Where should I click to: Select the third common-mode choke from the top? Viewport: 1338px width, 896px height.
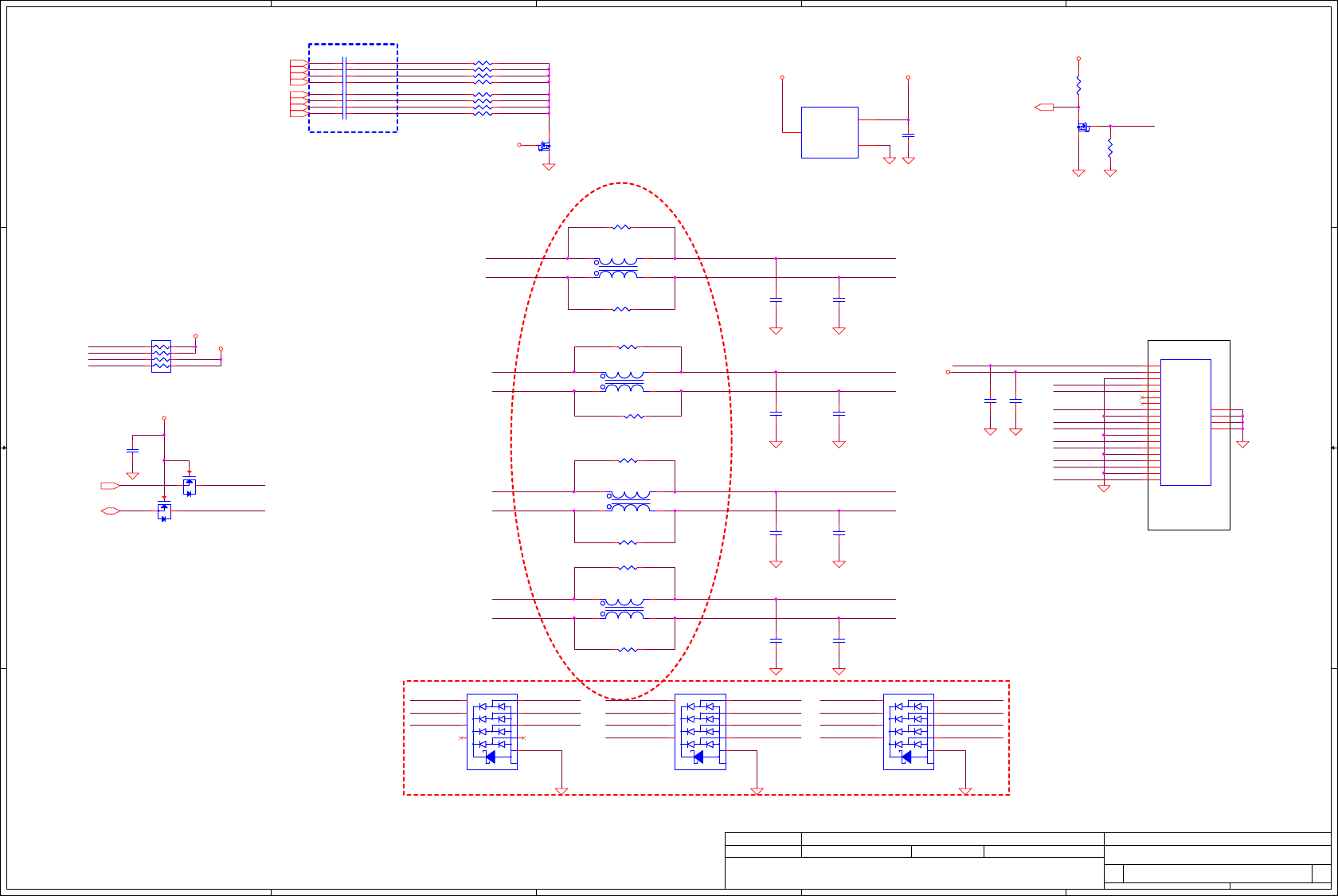[629, 501]
